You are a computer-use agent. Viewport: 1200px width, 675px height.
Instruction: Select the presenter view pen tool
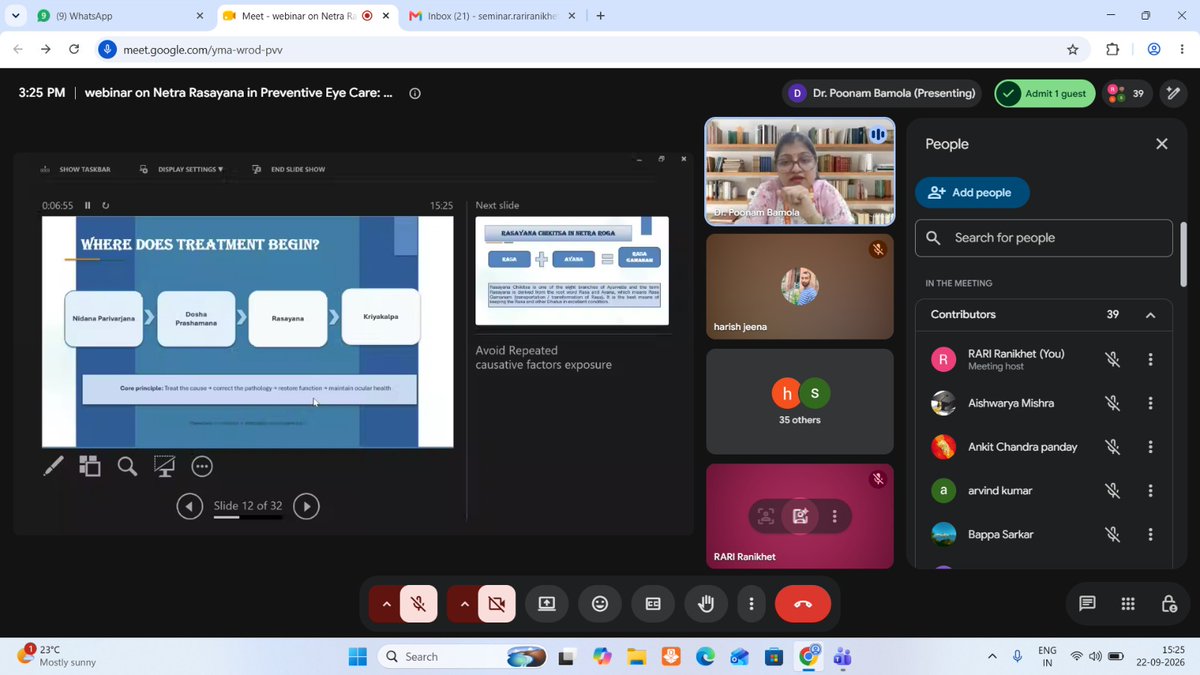click(x=54, y=465)
